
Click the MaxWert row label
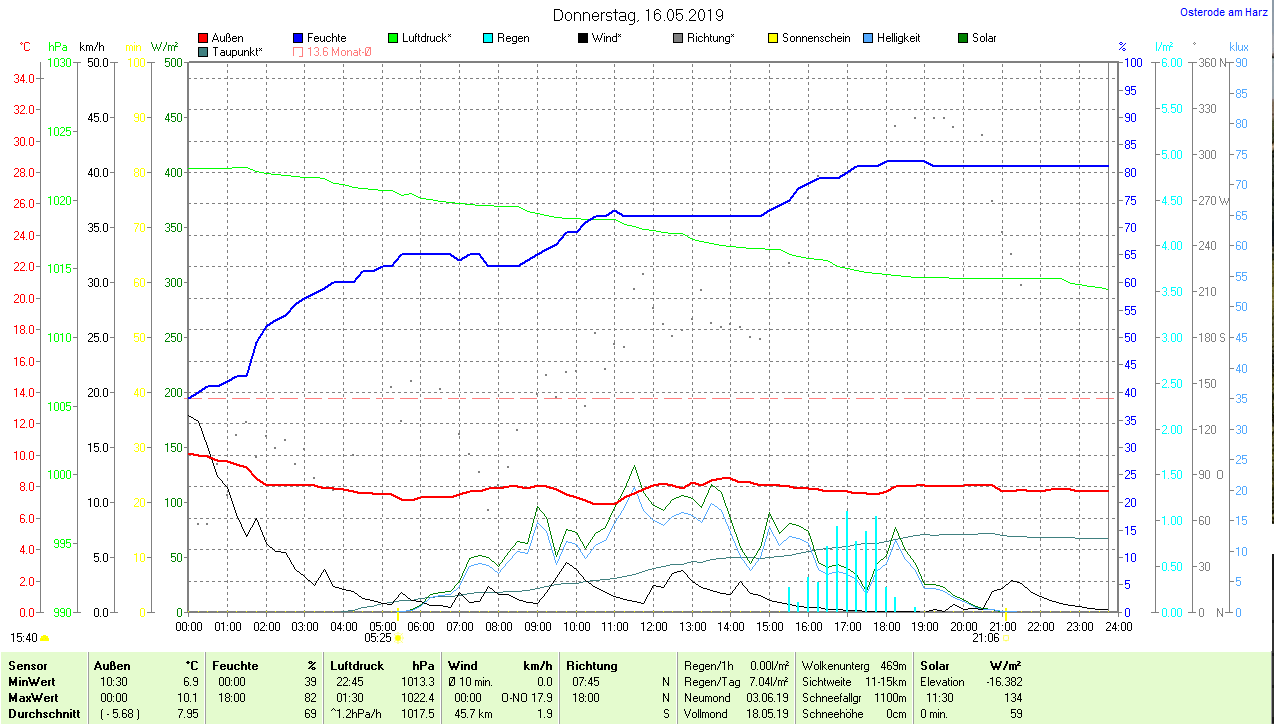33,697
